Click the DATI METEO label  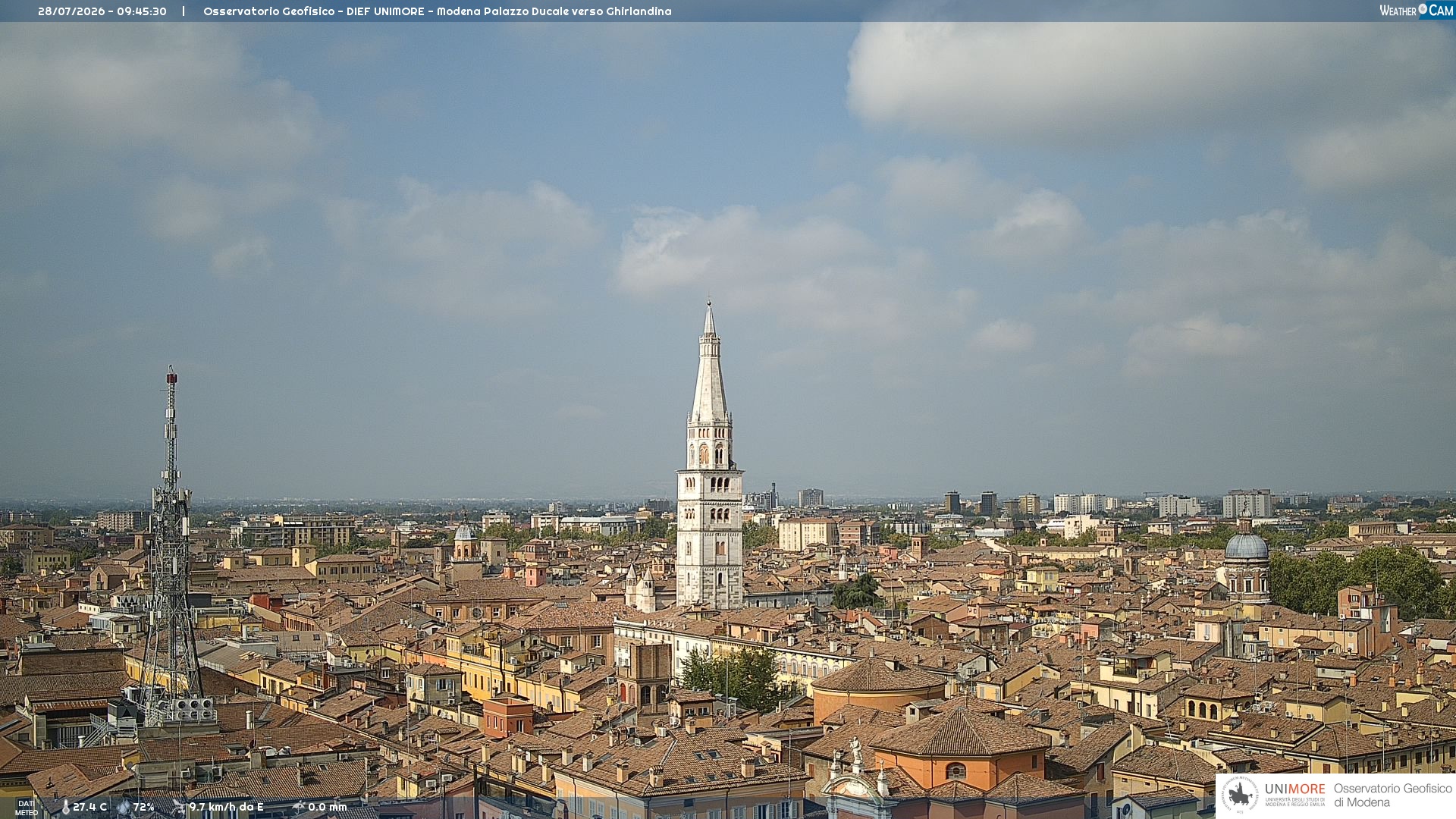pyautogui.click(x=27, y=808)
